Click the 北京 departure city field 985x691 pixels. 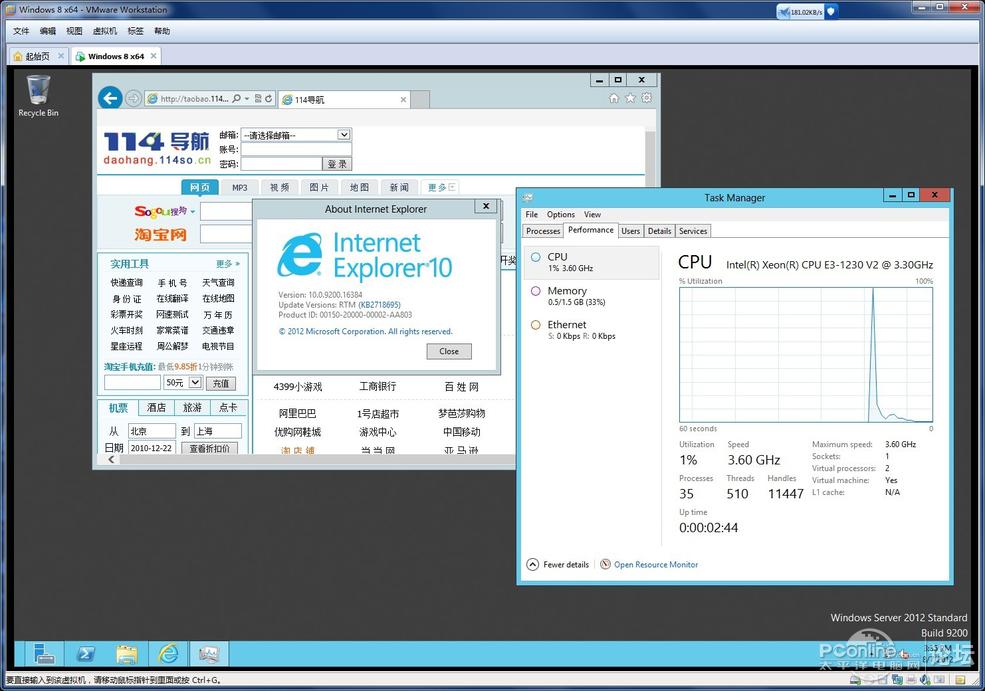point(151,431)
